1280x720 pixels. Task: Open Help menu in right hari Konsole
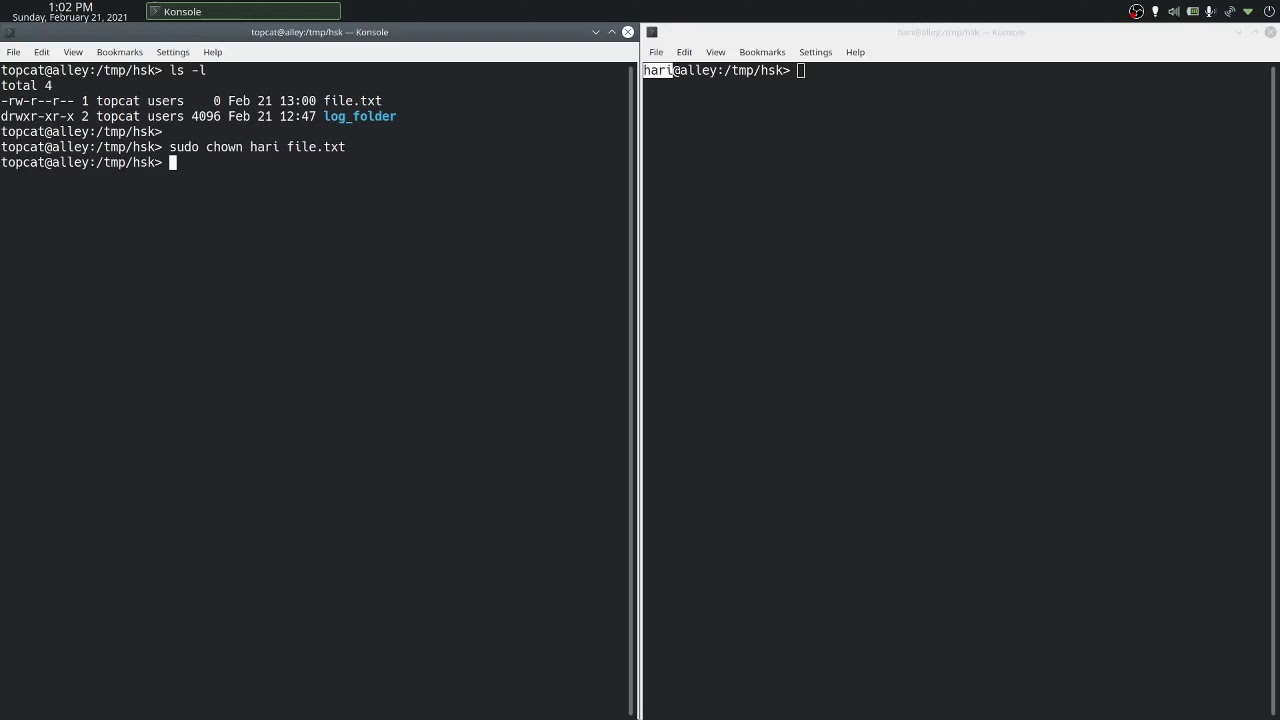[855, 52]
